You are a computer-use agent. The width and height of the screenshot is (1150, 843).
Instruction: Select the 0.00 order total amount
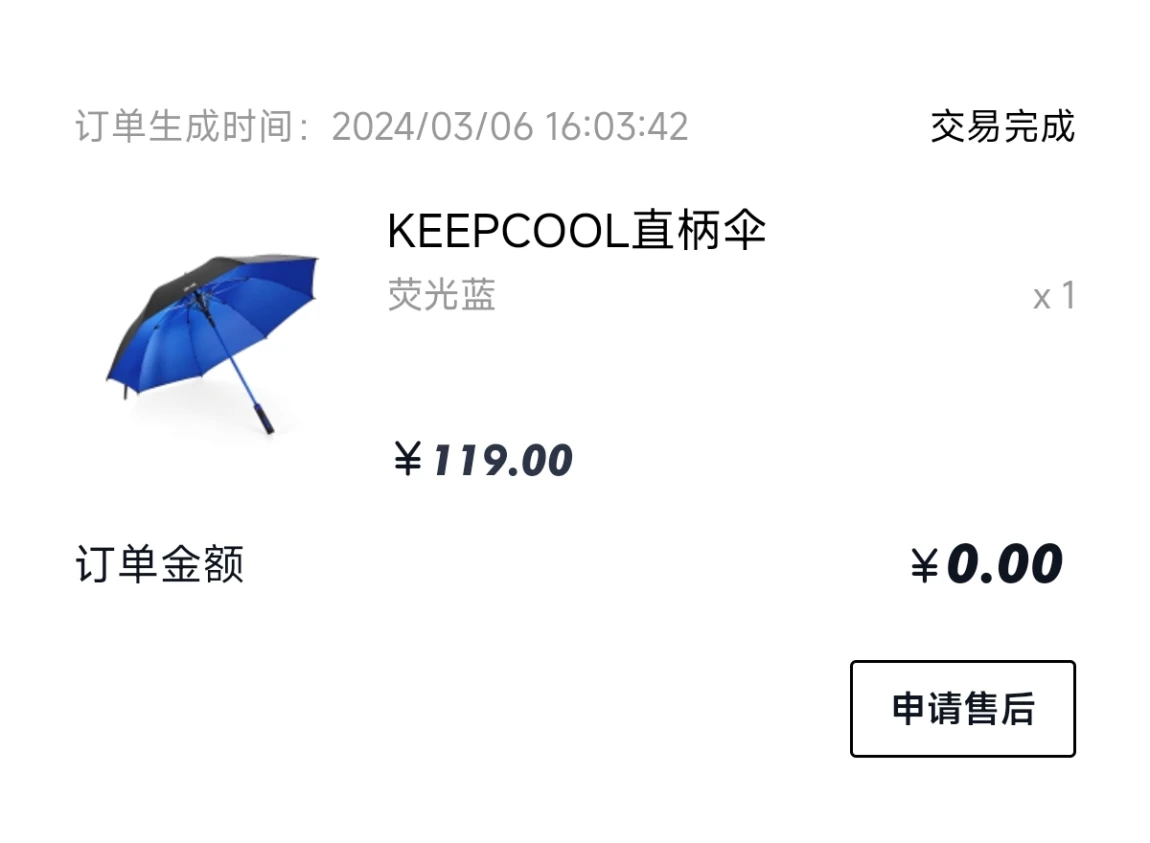point(1004,564)
